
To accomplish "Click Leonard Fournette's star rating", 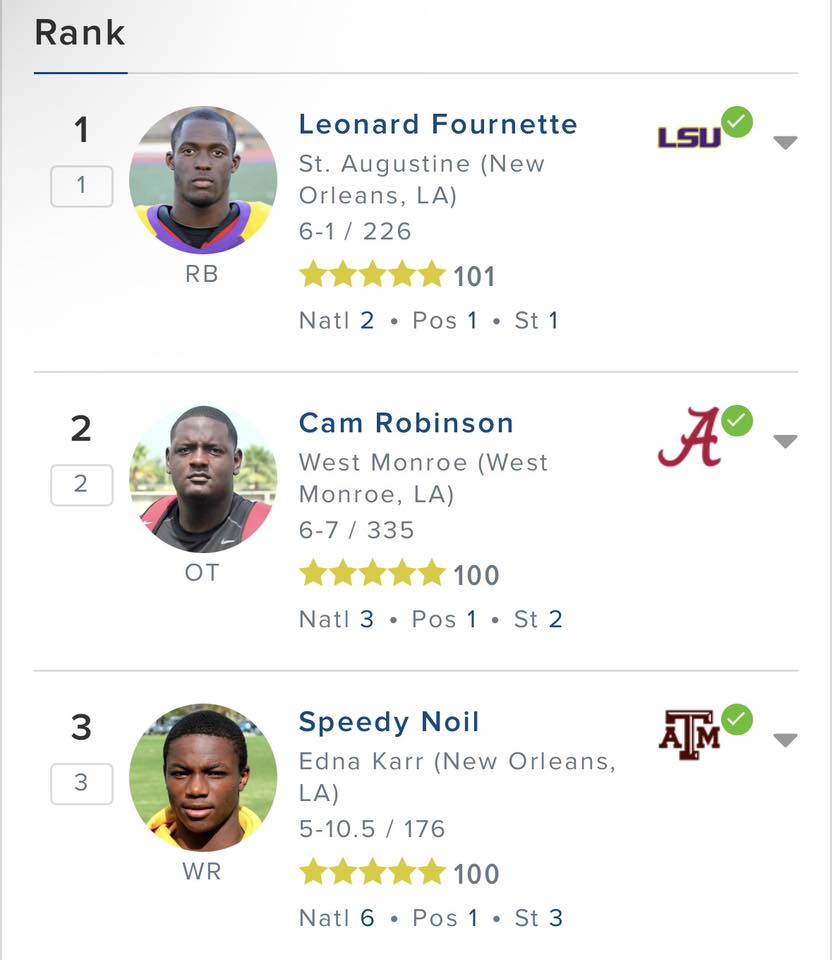I will pyautogui.click(x=372, y=274).
